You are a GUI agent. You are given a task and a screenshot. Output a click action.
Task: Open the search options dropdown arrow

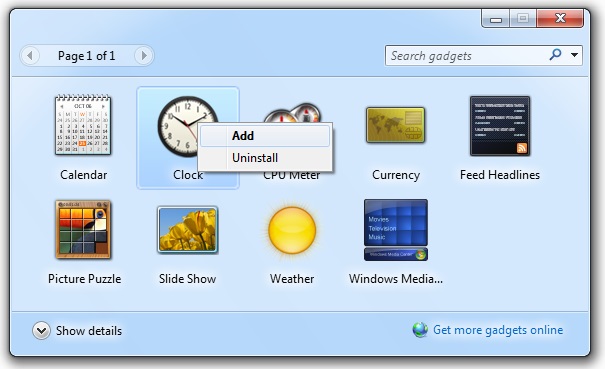click(574, 55)
